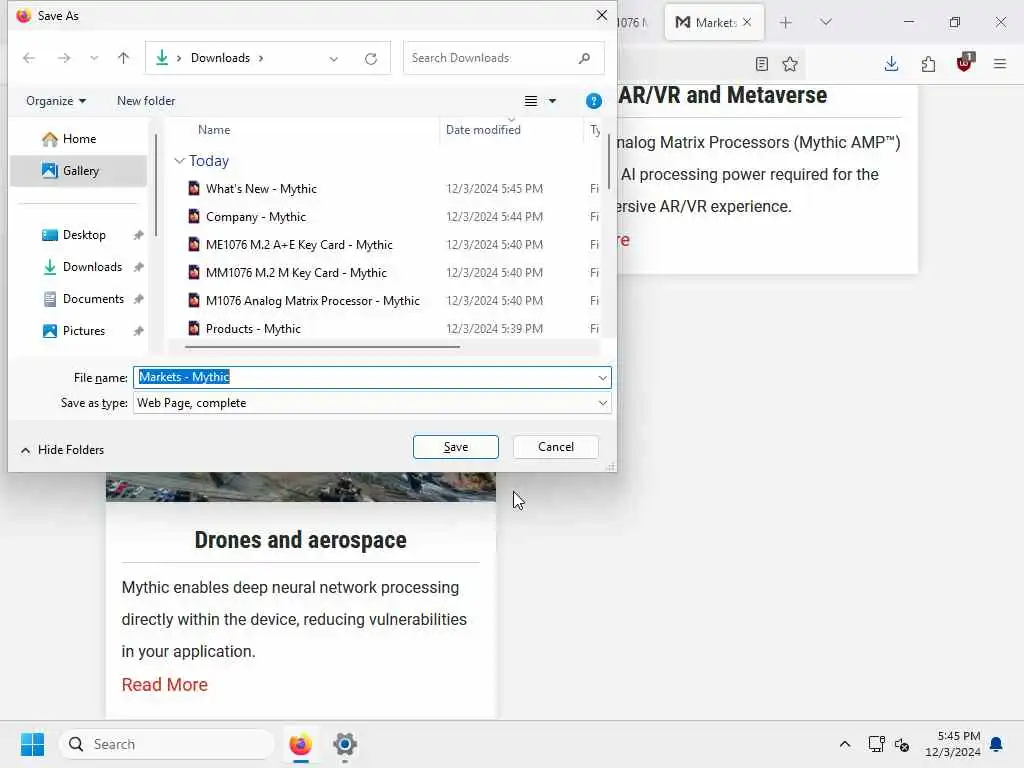Open Pictures in navigation pane
This screenshot has height=768, width=1024.
click(x=84, y=330)
